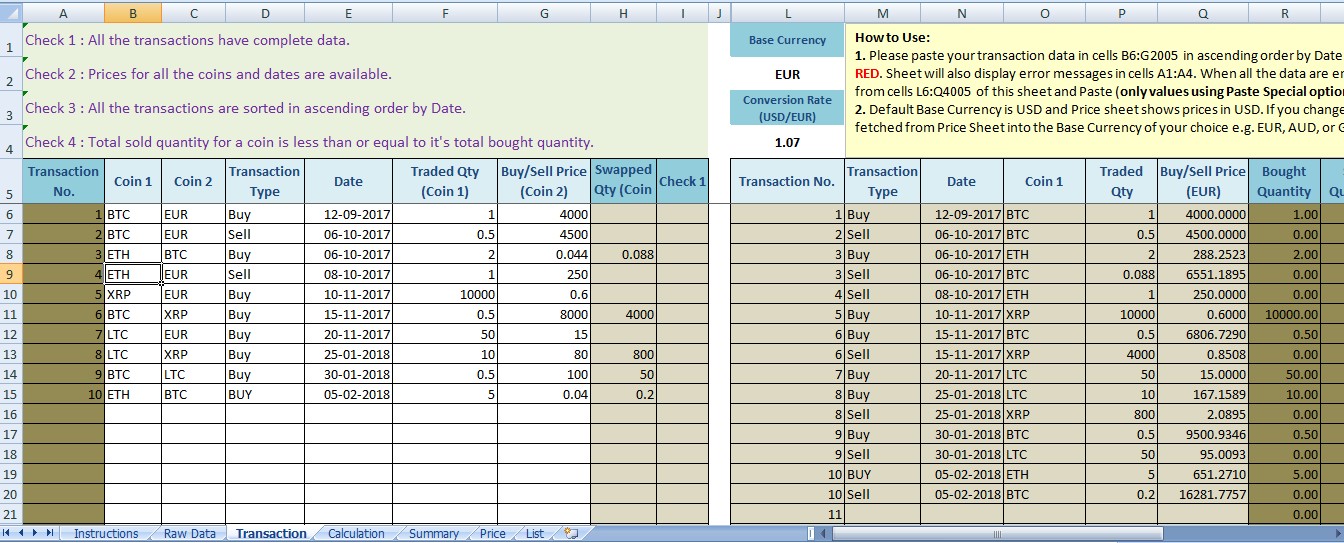Screen dimensions: 1344x543
Task: Select the 1.07 conversion rate cell
Action: [787, 142]
